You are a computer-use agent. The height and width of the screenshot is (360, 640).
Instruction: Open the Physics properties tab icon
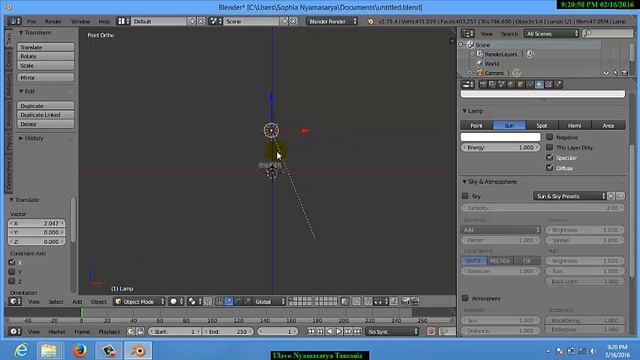pos(558,84)
